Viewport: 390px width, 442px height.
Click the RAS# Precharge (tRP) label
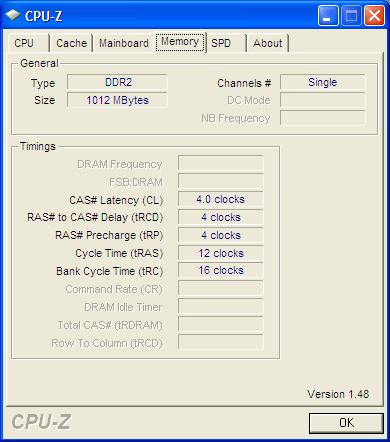(109, 235)
